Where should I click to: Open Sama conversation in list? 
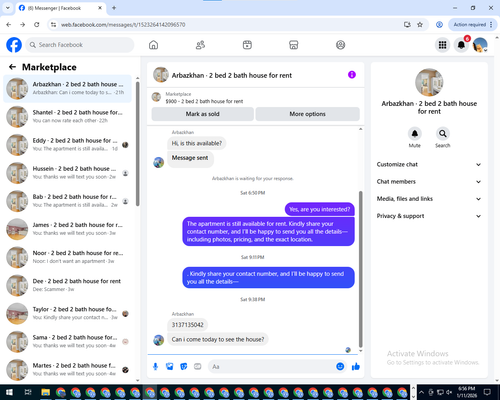[x=67, y=341]
